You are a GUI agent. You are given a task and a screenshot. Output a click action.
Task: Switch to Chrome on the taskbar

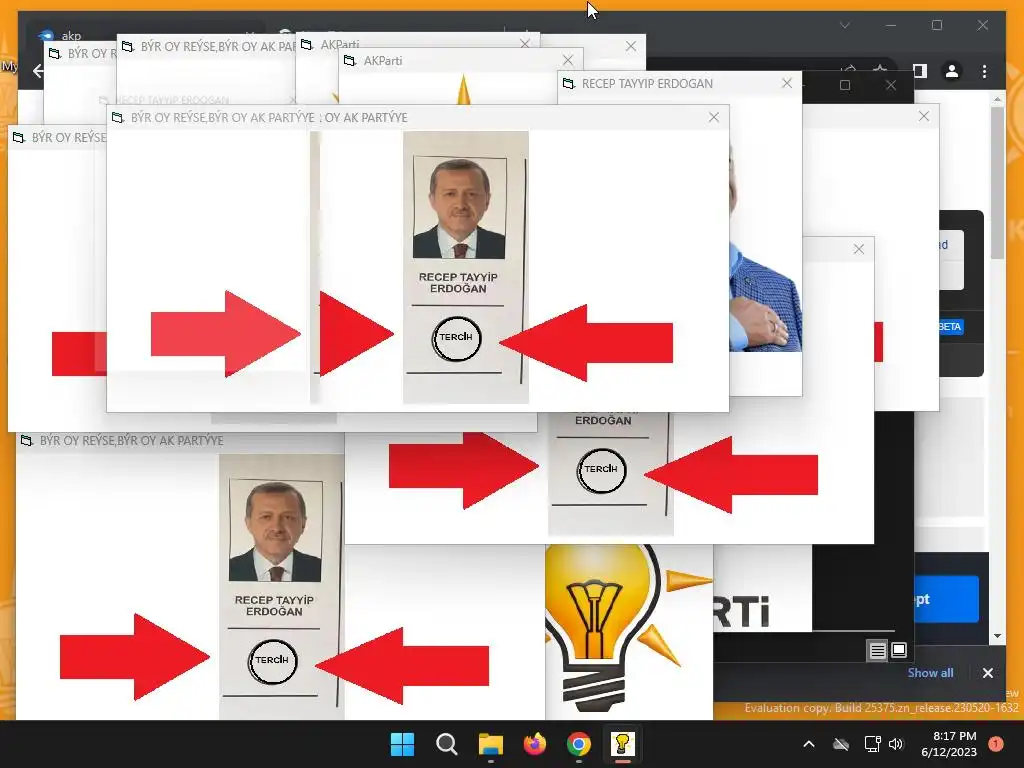click(579, 744)
